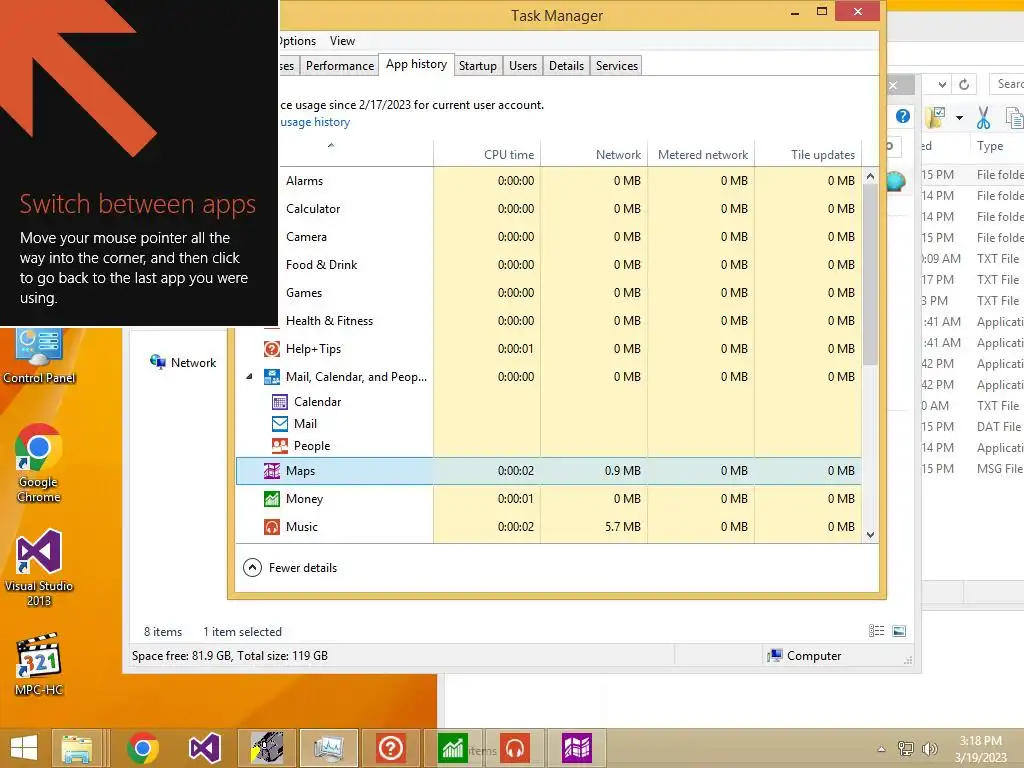
Task: Click the MSG File entry in Explorer
Action: point(999,469)
